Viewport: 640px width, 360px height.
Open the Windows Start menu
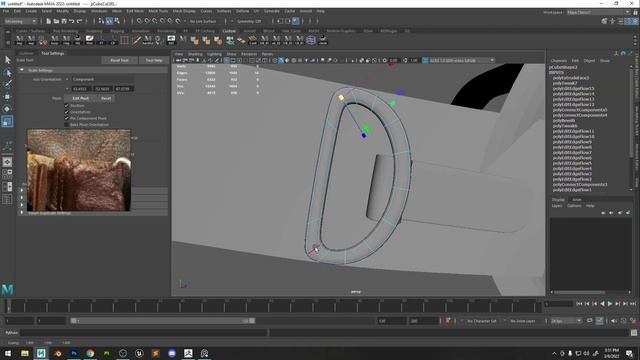click(x=8, y=353)
